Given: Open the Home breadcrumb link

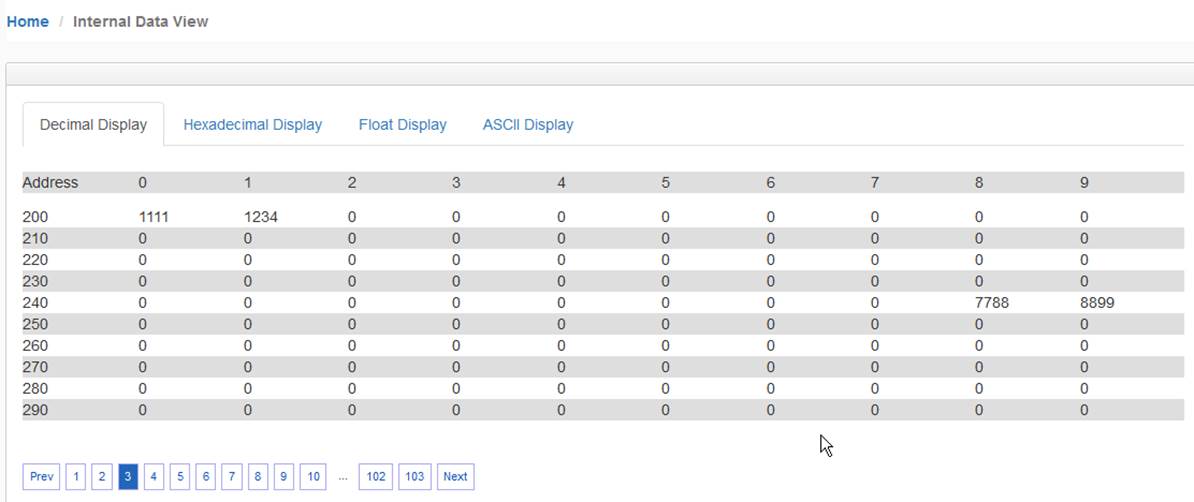Looking at the screenshot, I should pos(27,21).
